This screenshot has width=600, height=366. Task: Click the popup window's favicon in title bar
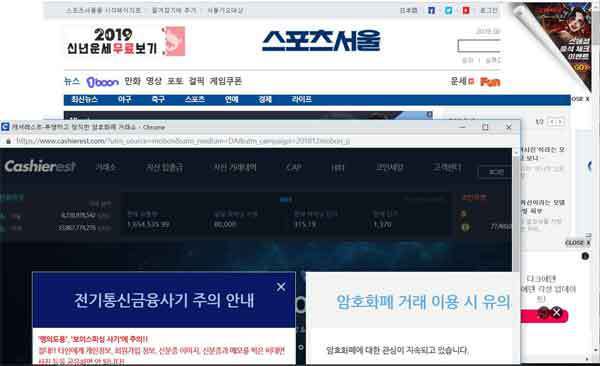[x=5, y=127]
